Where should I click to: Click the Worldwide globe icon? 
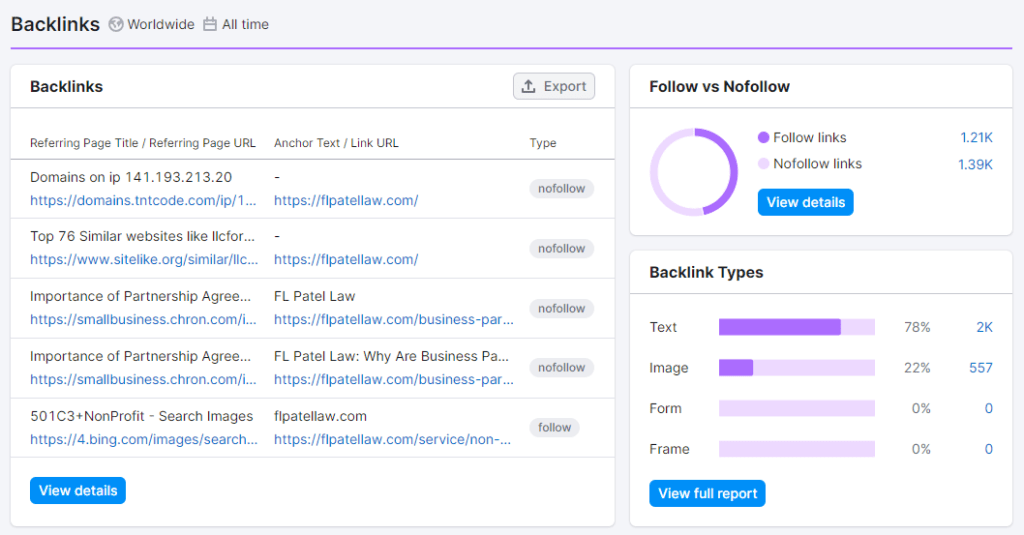coord(116,24)
